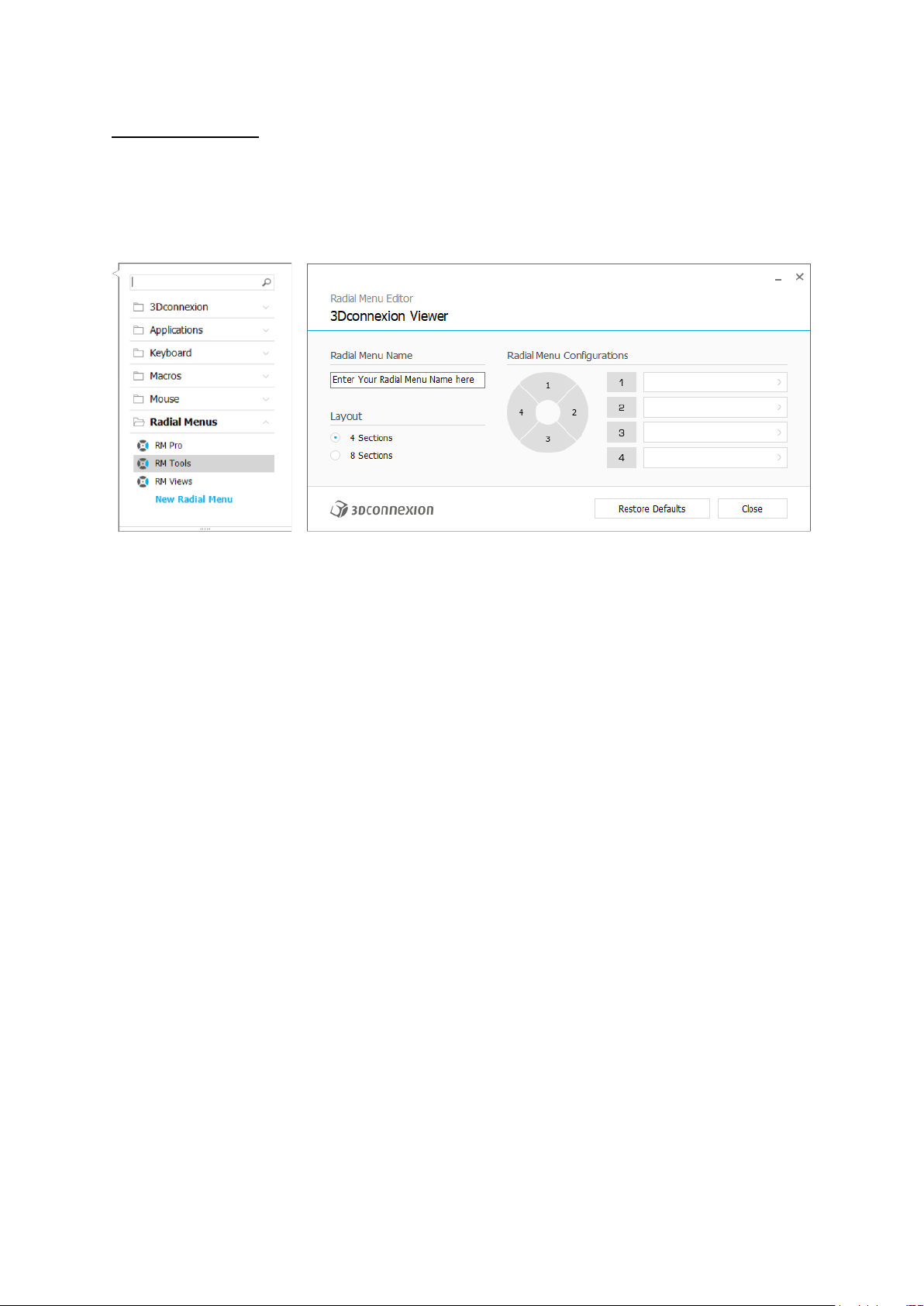Select the RM Tools radial menu icon
This screenshot has width=924, height=1306.
(143, 463)
